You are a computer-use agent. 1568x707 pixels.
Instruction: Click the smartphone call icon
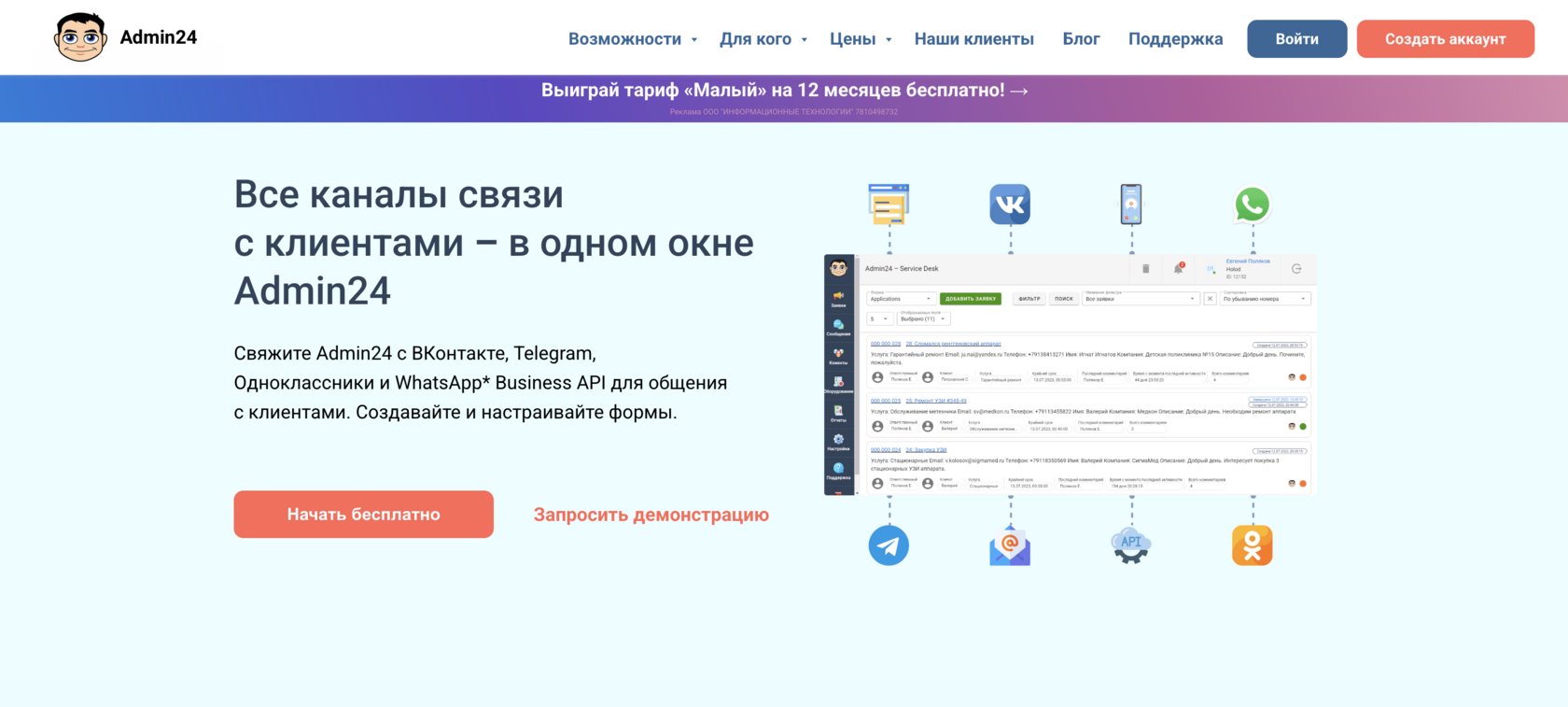point(1131,205)
